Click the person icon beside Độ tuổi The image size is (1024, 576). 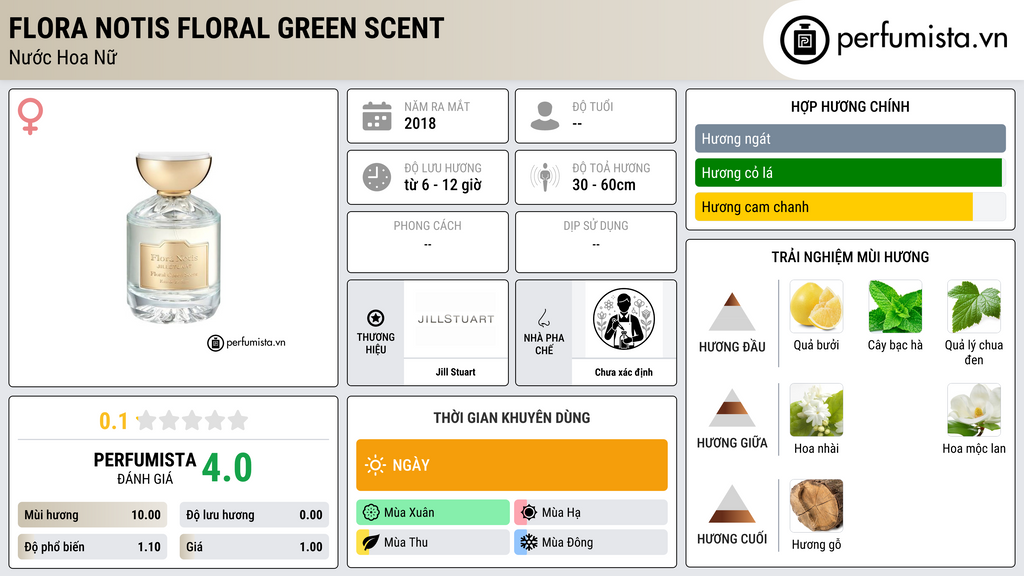tap(545, 116)
